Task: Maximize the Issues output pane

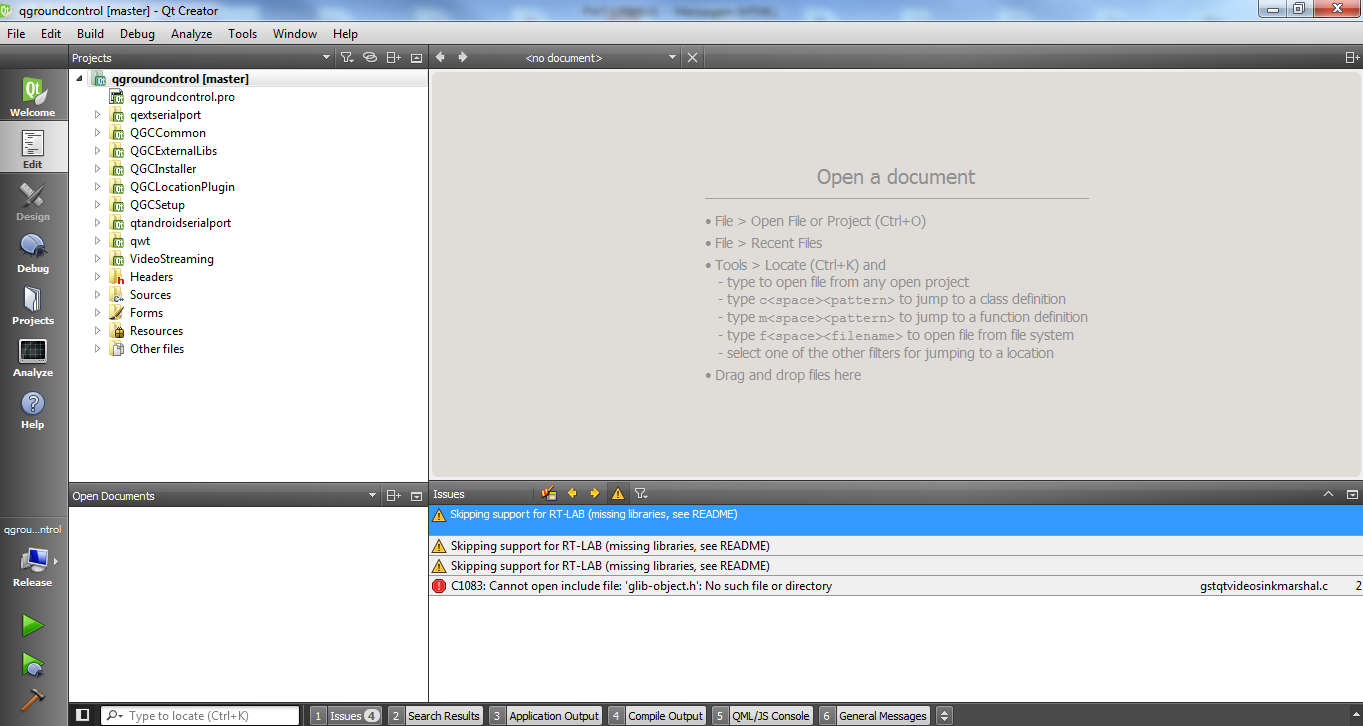Action: 1329,494
